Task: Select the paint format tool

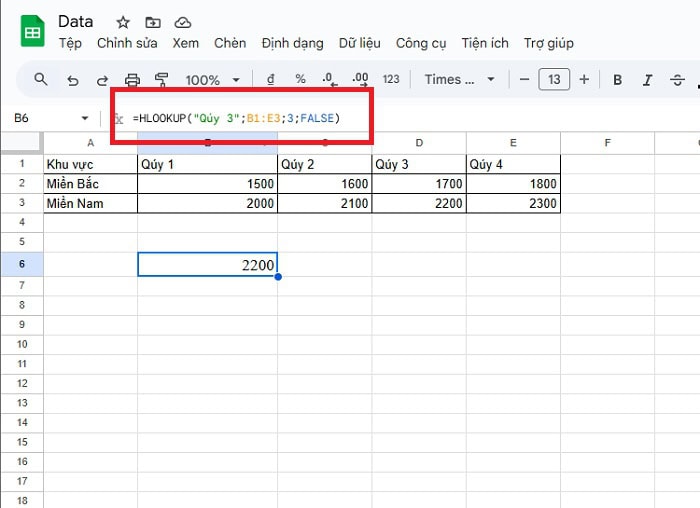Action: (x=162, y=80)
